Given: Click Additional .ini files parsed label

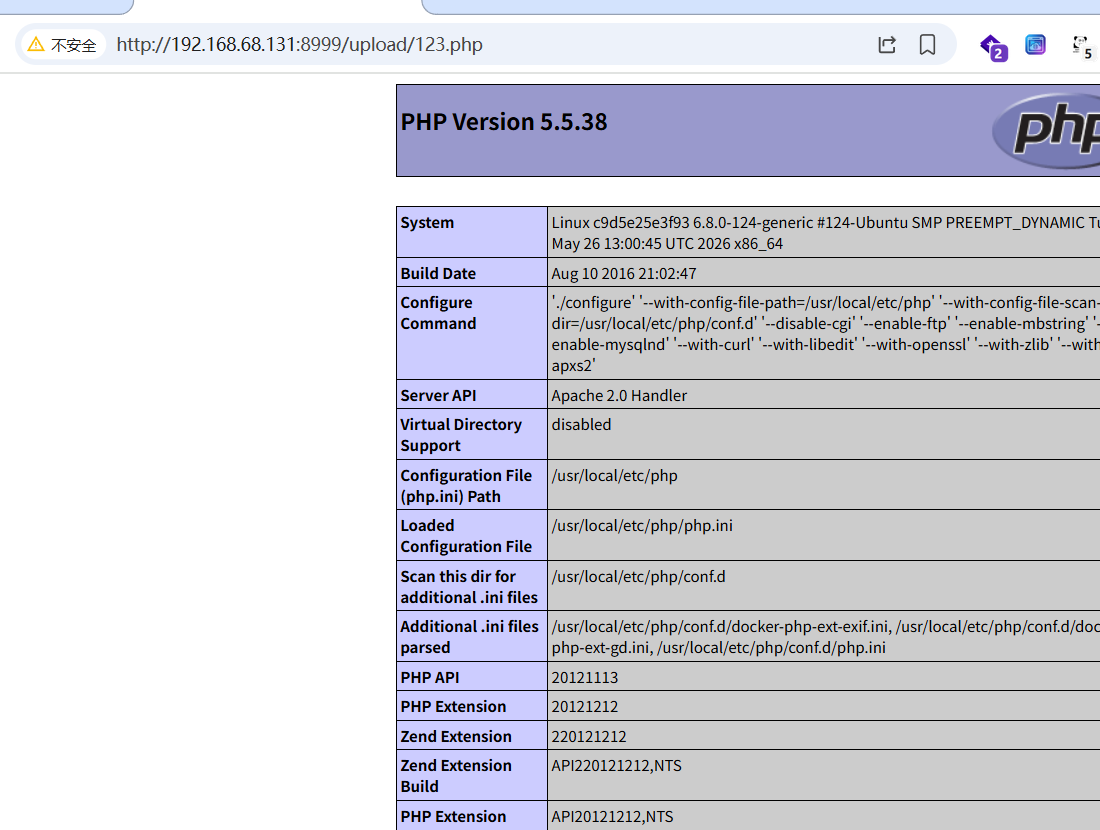Looking at the screenshot, I should click(469, 637).
